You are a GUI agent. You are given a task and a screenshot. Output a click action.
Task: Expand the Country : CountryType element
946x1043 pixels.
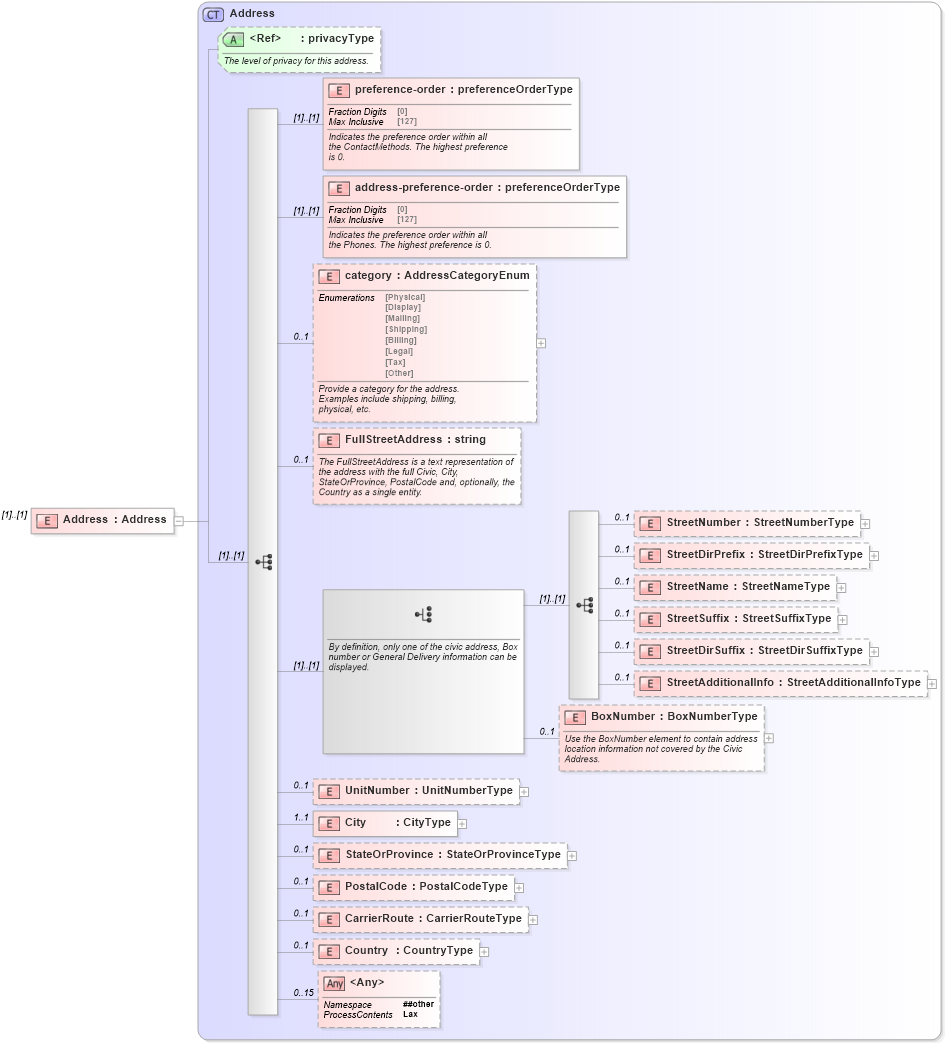(486, 951)
